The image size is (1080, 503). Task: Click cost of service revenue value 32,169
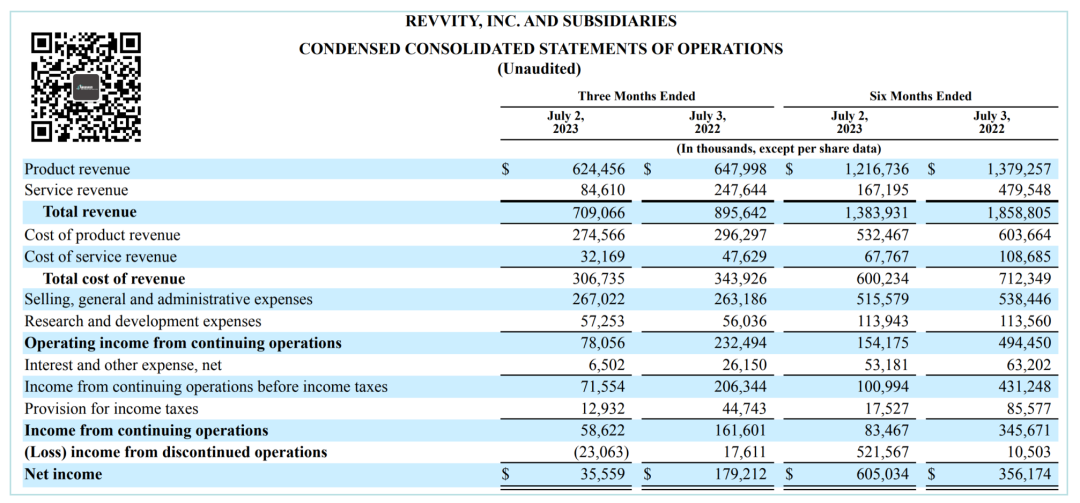pyautogui.click(x=603, y=257)
